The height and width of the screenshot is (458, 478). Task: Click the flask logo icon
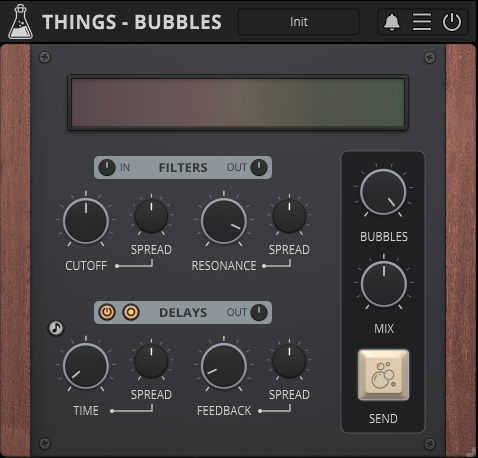pyautogui.click(x=20, y=22)
